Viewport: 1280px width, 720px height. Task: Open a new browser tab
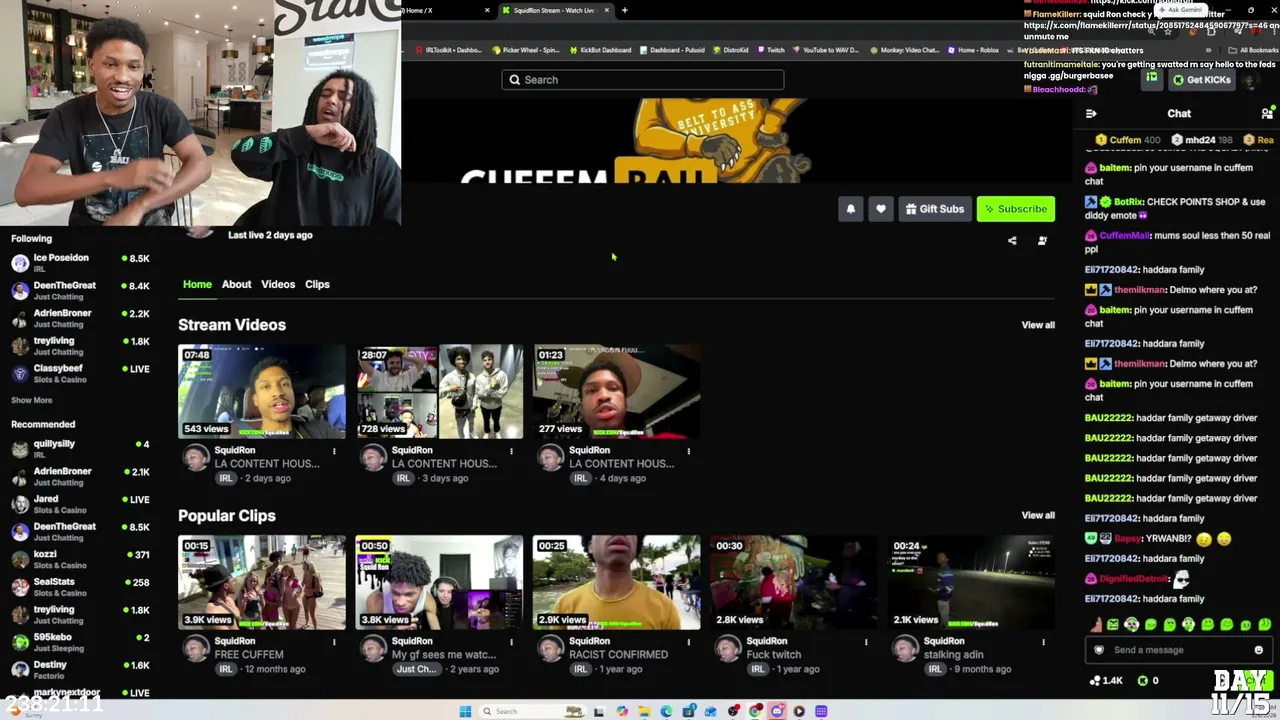point(624,11)
